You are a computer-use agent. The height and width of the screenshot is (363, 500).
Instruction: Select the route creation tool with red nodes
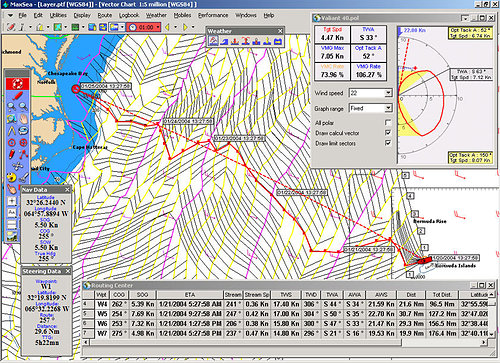[x=23, y=154]
